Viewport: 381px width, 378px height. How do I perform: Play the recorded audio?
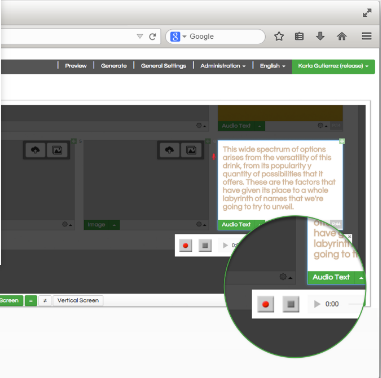[x=225, y=245]
